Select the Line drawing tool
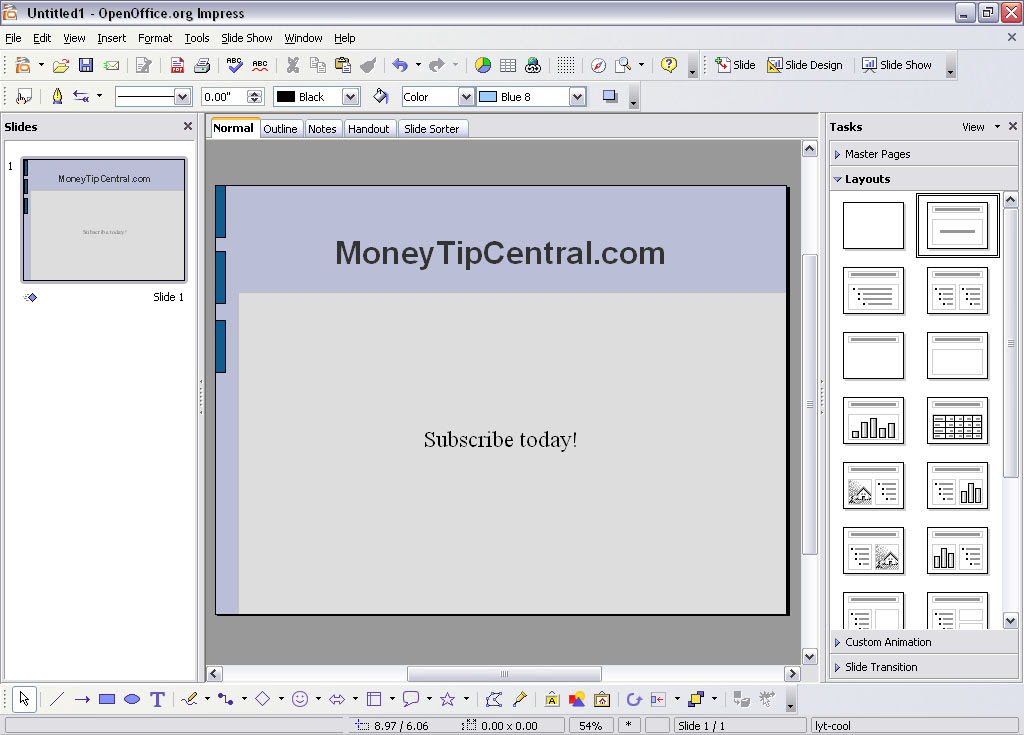This screenshot has width=1024, height=735. tap(57, 699)
